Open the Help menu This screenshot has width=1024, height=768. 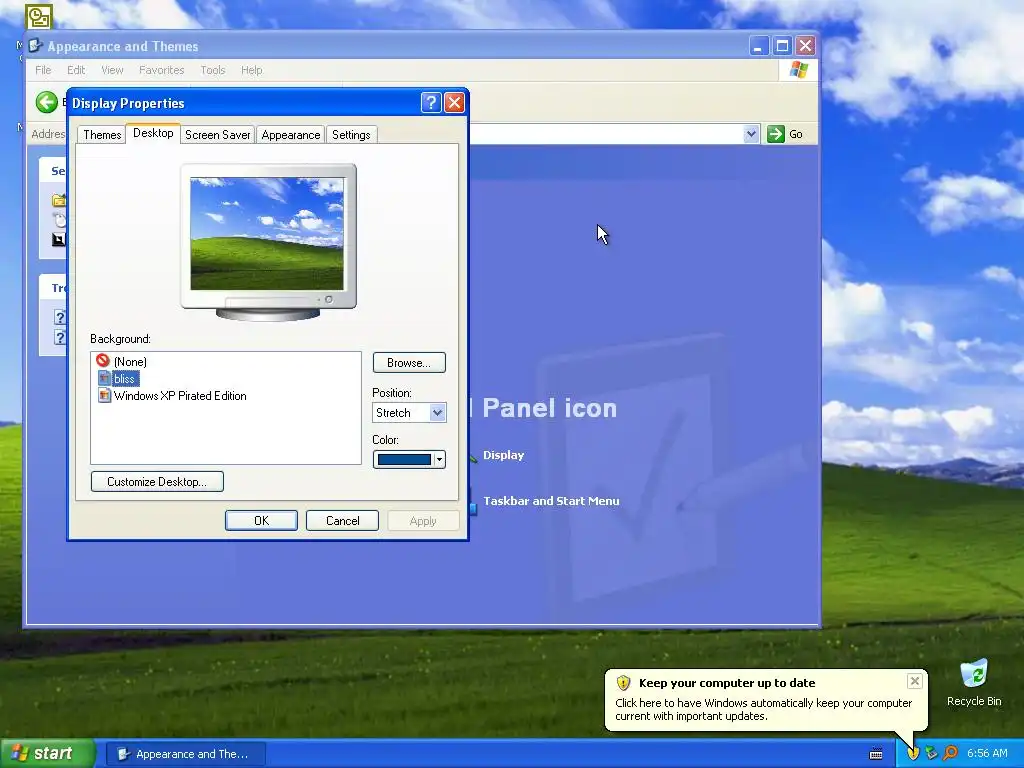[x=251, y=70]
